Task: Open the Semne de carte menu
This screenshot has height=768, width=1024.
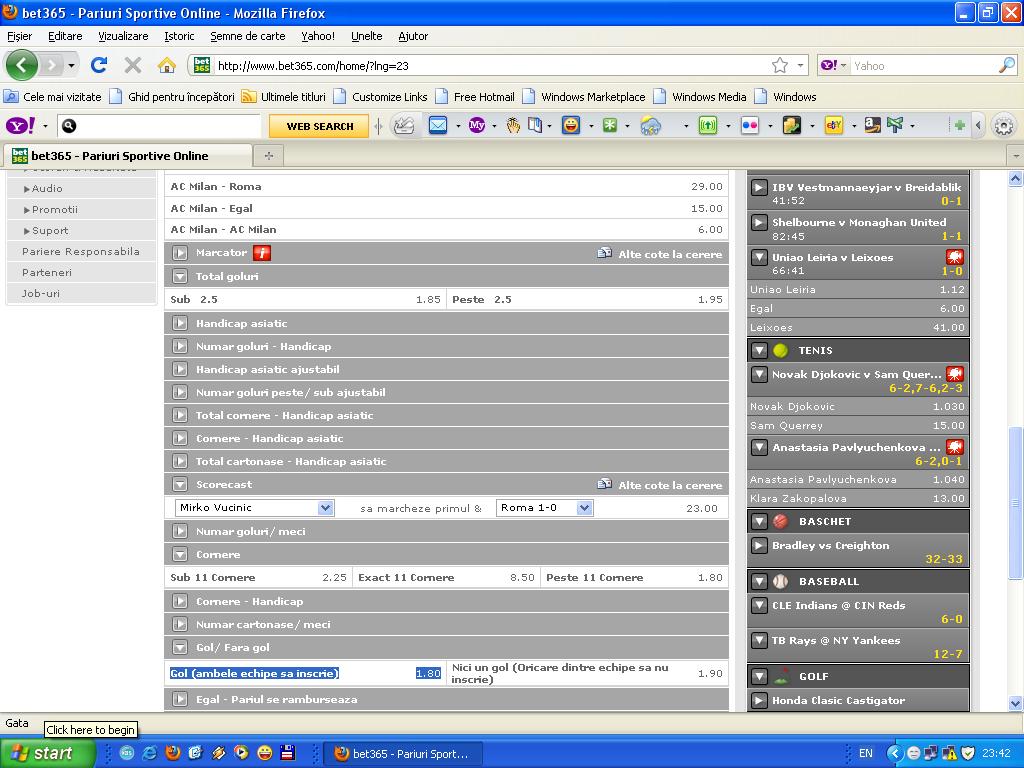Action: [x=248, y=36]
